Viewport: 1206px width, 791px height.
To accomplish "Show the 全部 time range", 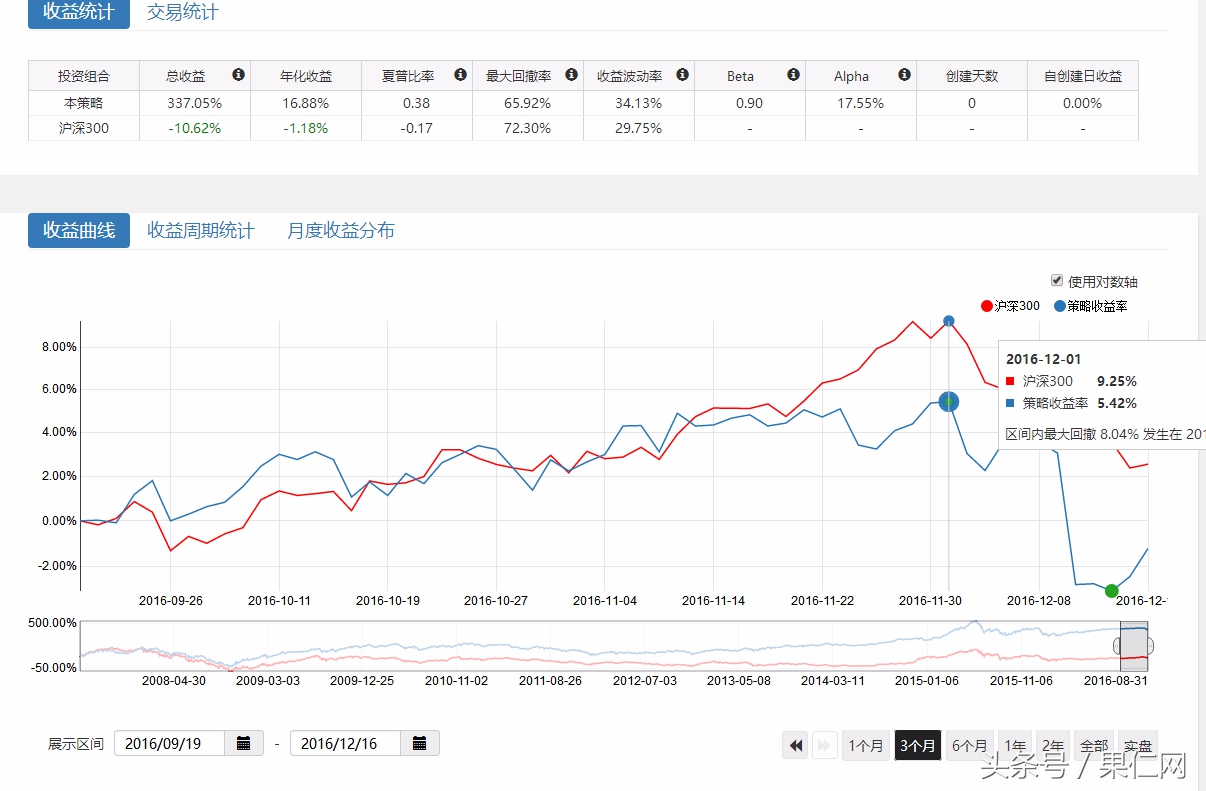I will (x=1094, y=746).
